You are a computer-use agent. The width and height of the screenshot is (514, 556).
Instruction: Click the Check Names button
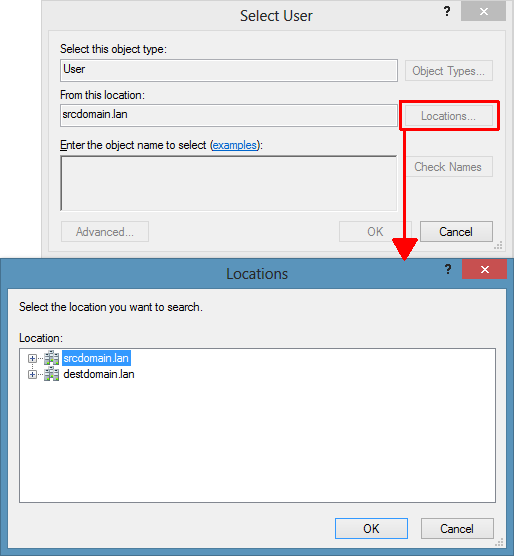coord(449,167)
